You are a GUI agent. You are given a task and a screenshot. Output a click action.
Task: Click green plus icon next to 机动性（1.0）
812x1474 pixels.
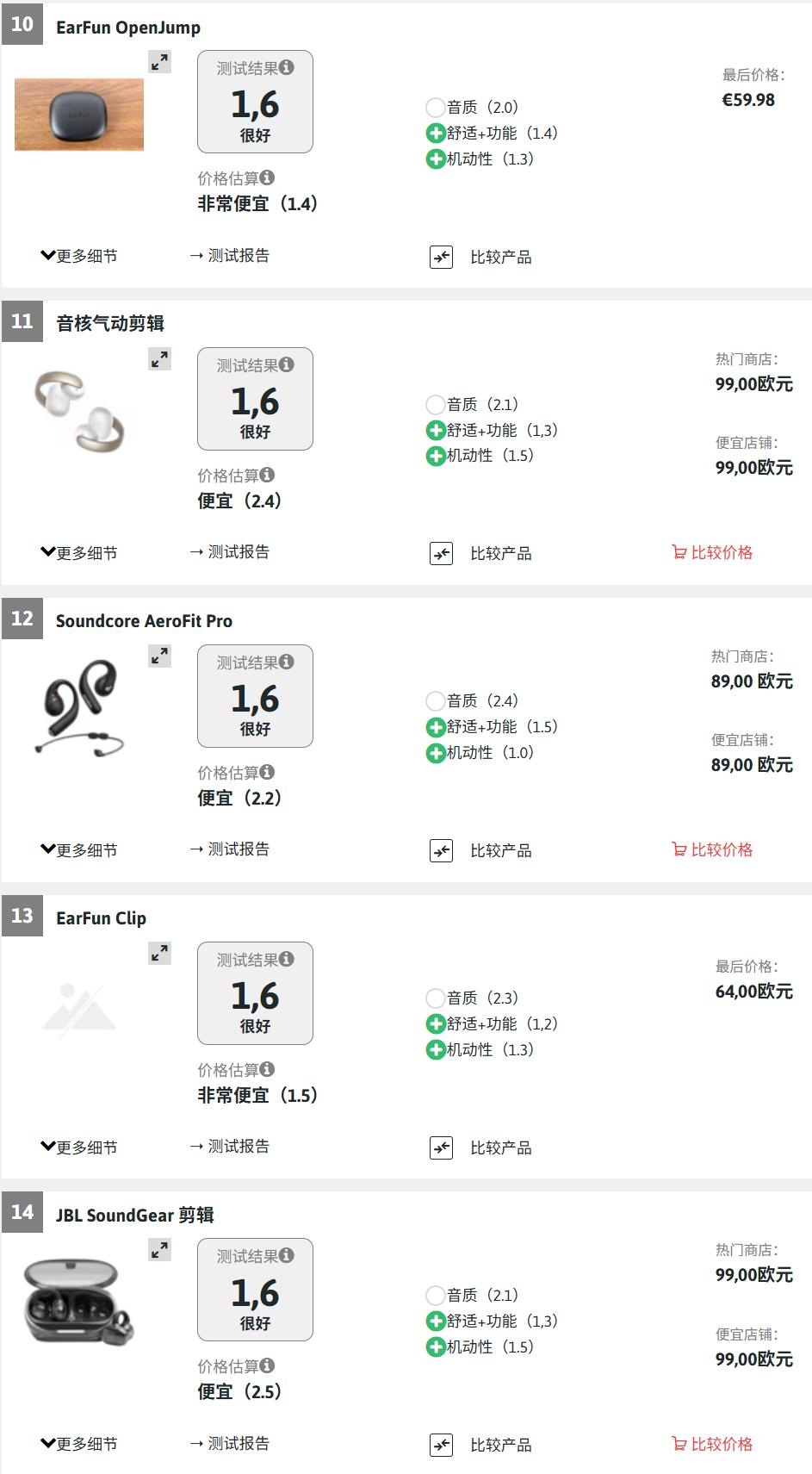(x=436, y=753)
